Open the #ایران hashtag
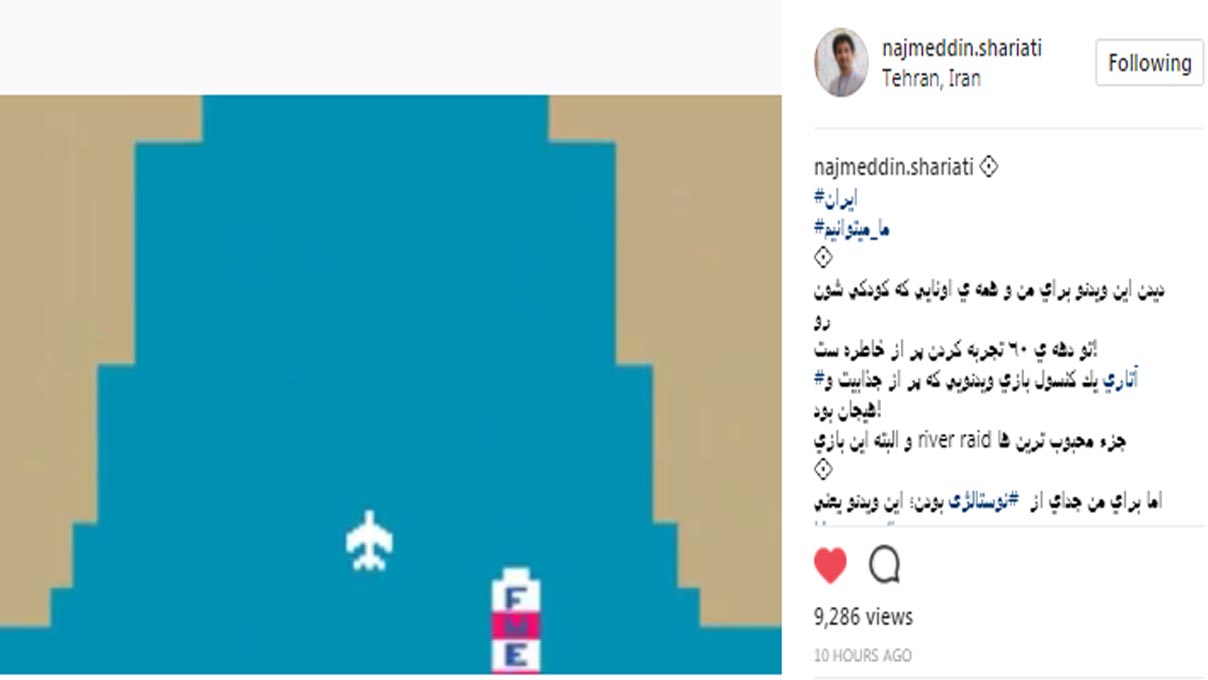 pyautogui.click(x=836, y=198)
